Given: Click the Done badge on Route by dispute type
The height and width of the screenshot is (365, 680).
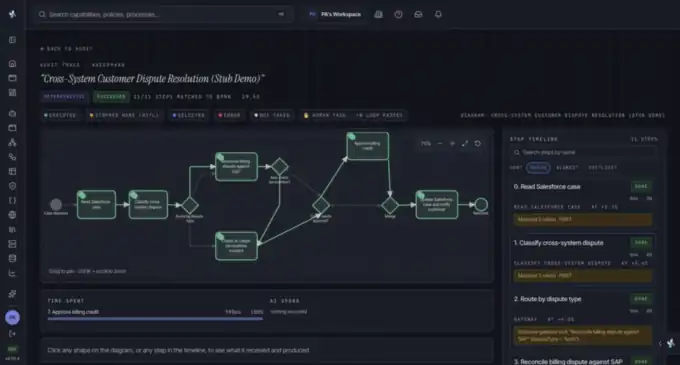Looking at the screenshot, I should click(x=641, y=299).
